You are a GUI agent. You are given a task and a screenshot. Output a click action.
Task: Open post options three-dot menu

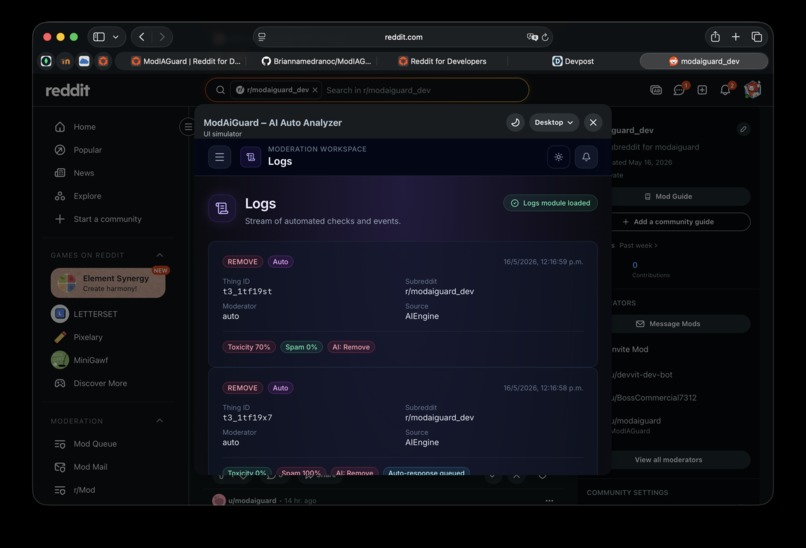(549, 500)
